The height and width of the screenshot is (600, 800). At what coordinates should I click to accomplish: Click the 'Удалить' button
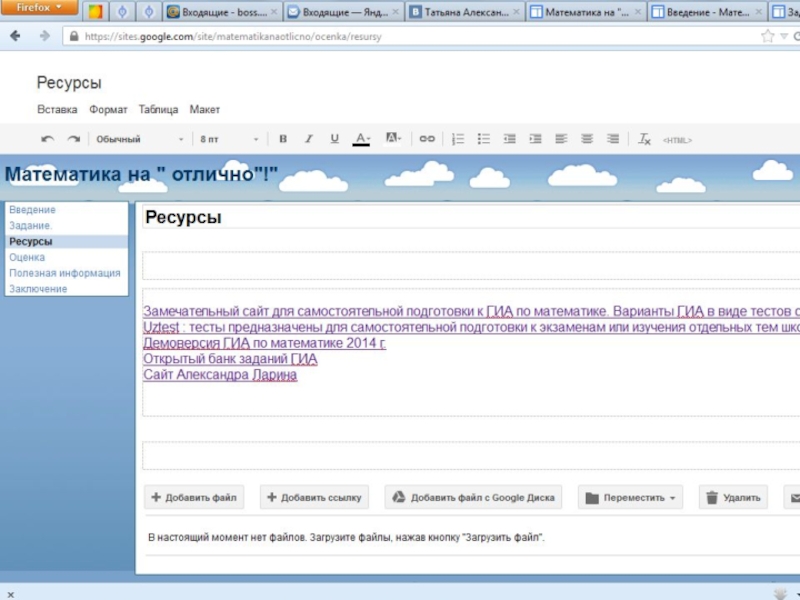pyautogui.click(x=733, y=497)
